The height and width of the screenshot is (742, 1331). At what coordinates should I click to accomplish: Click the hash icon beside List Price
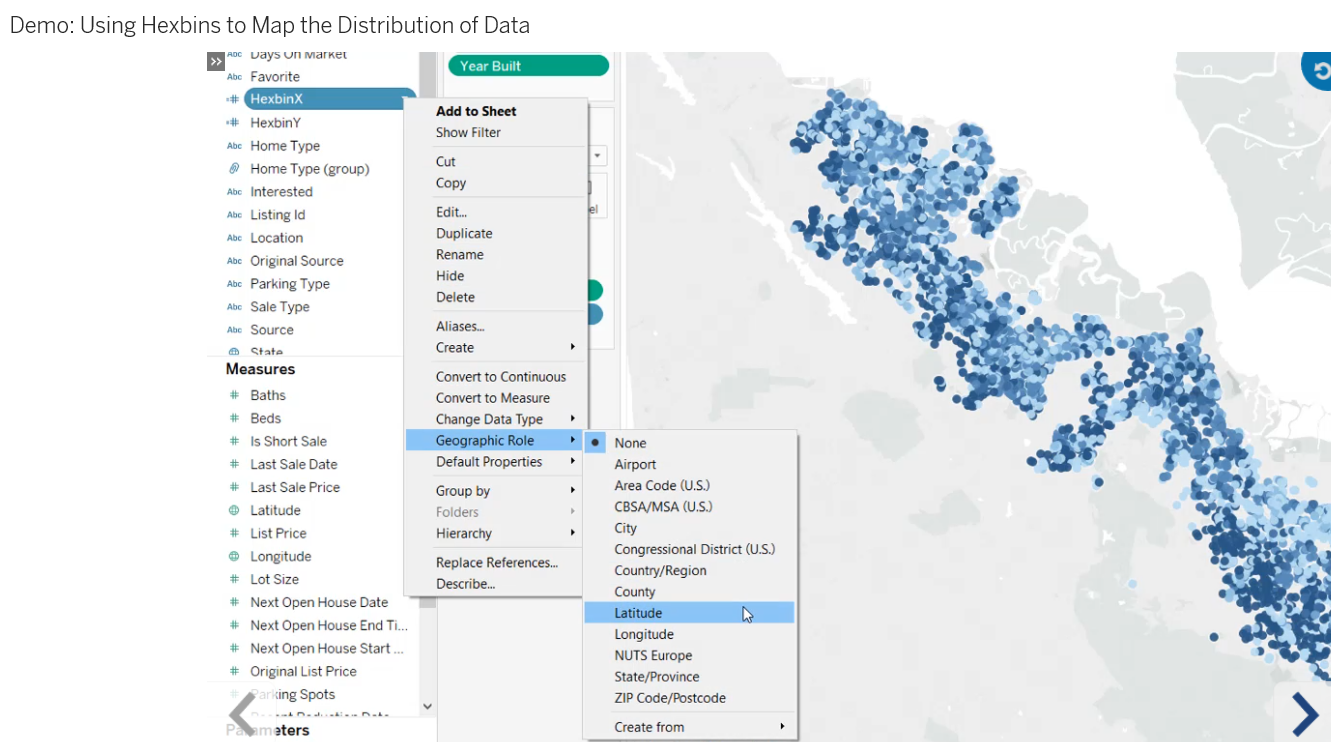click(x=234, y=533)
